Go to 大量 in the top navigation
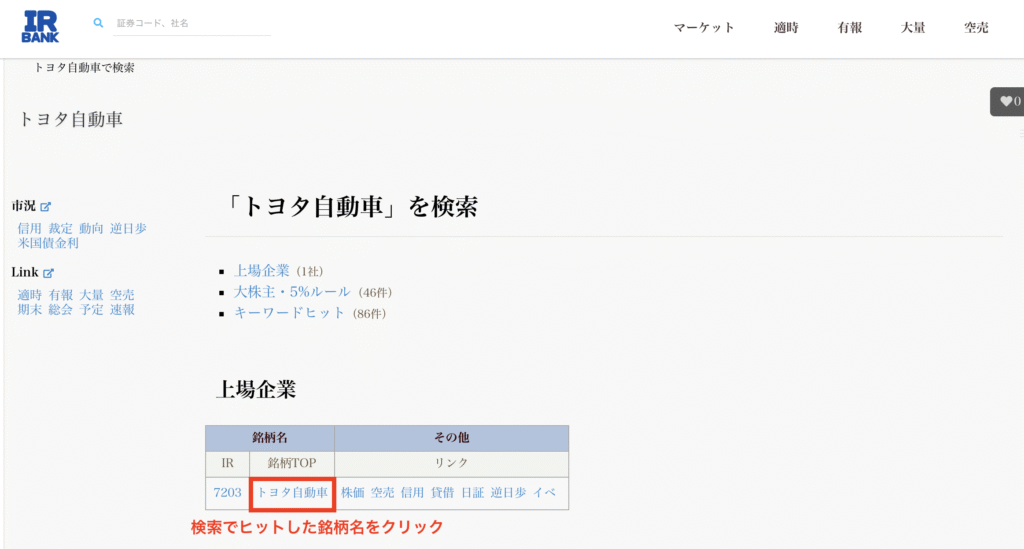Image resolution: width=1024 pixels, height=549 pixels. click(912, 28)
